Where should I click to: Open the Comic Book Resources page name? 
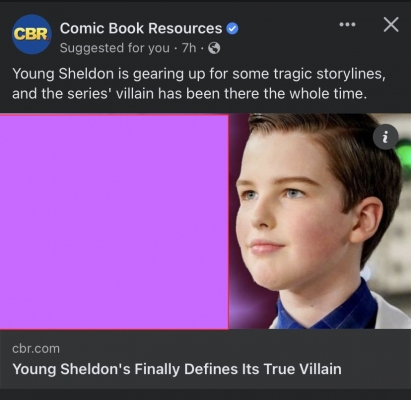[141, 28]
